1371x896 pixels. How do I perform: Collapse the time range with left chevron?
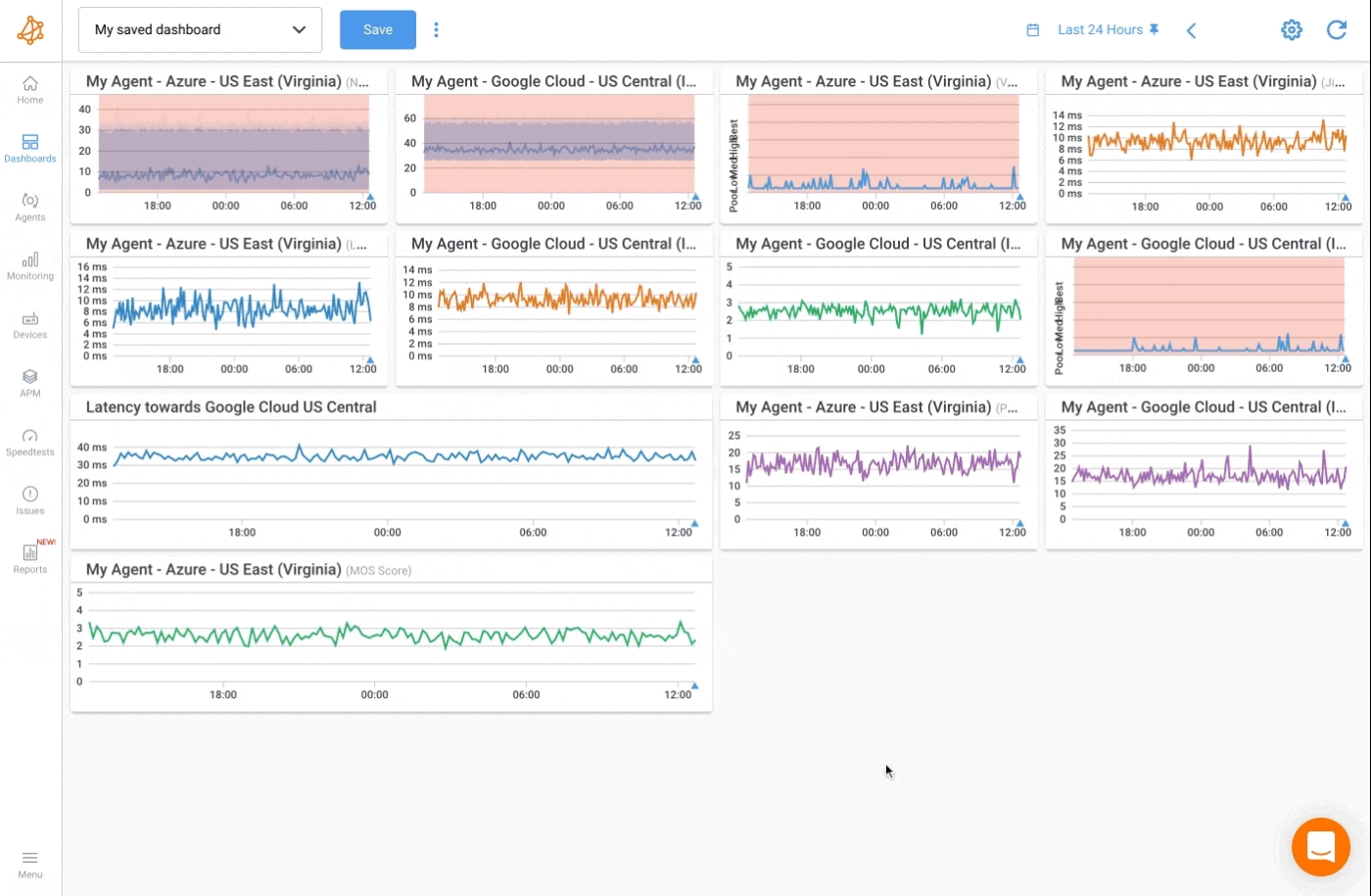click(x=1191, y=30)
